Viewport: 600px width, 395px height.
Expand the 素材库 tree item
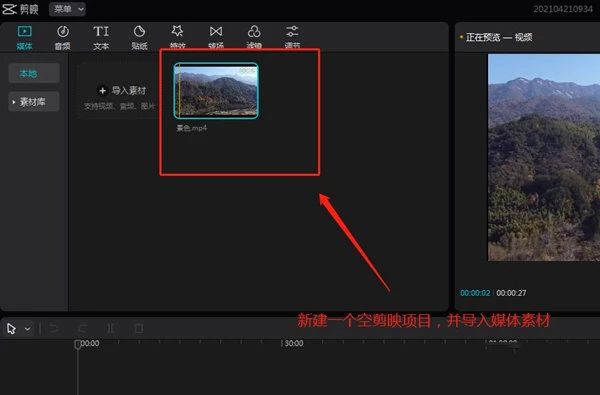click(34, 102)
